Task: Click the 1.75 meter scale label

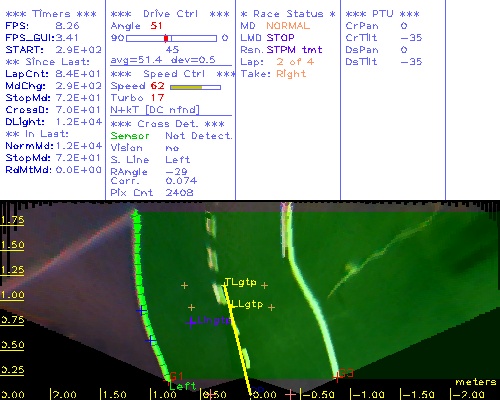Action: point(12,220)
